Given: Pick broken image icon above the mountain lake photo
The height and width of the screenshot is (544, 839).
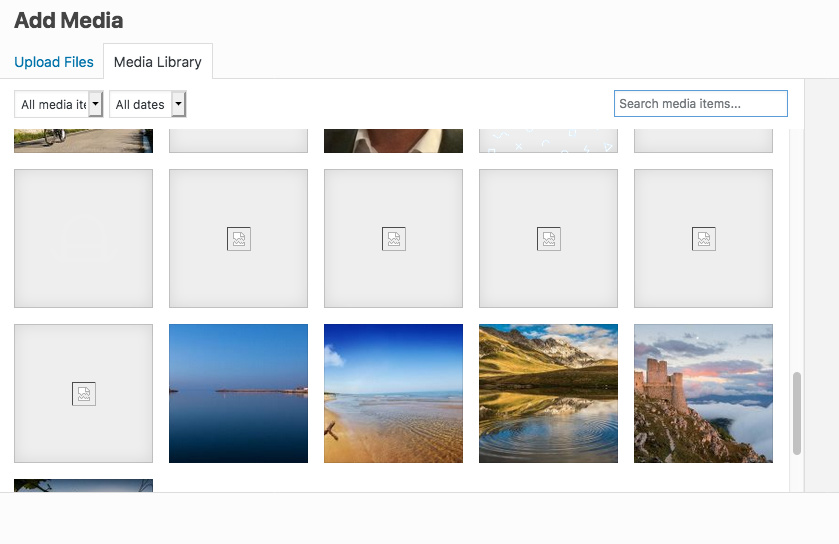Looking at the screenshot, I should tap(548, 238).
